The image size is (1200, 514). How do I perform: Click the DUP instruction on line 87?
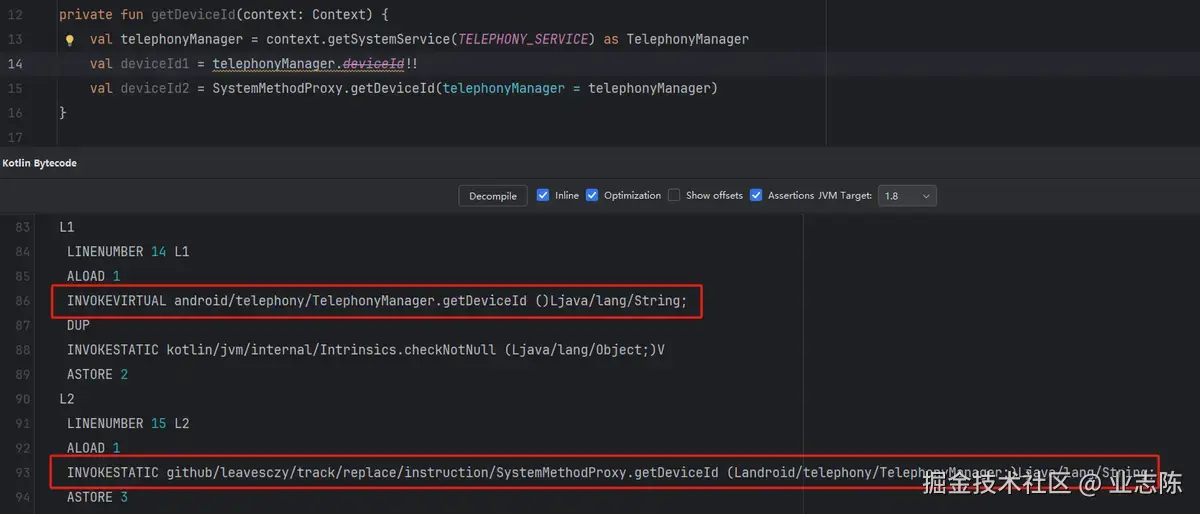click(78, 325)
